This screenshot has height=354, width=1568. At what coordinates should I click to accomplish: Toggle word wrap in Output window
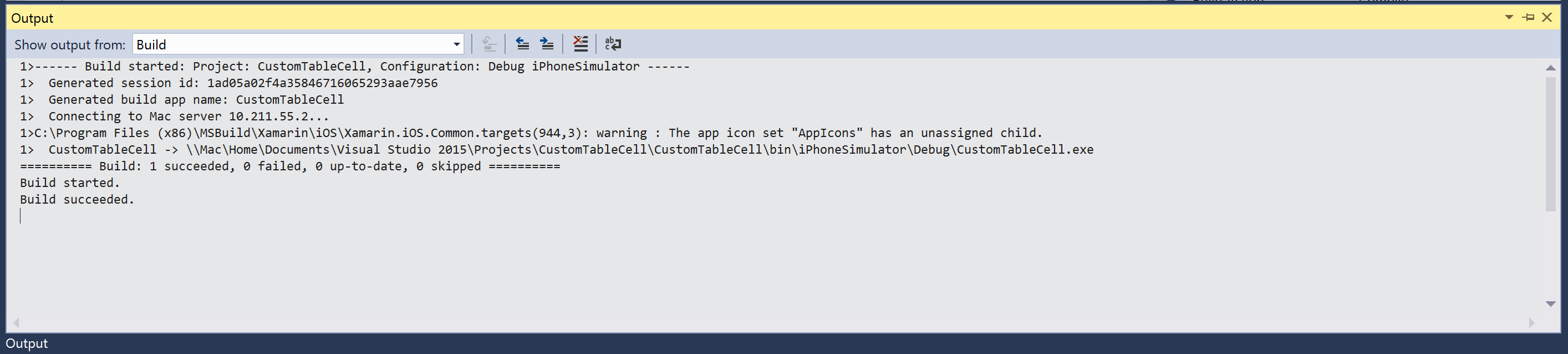[x=613, y=44]
